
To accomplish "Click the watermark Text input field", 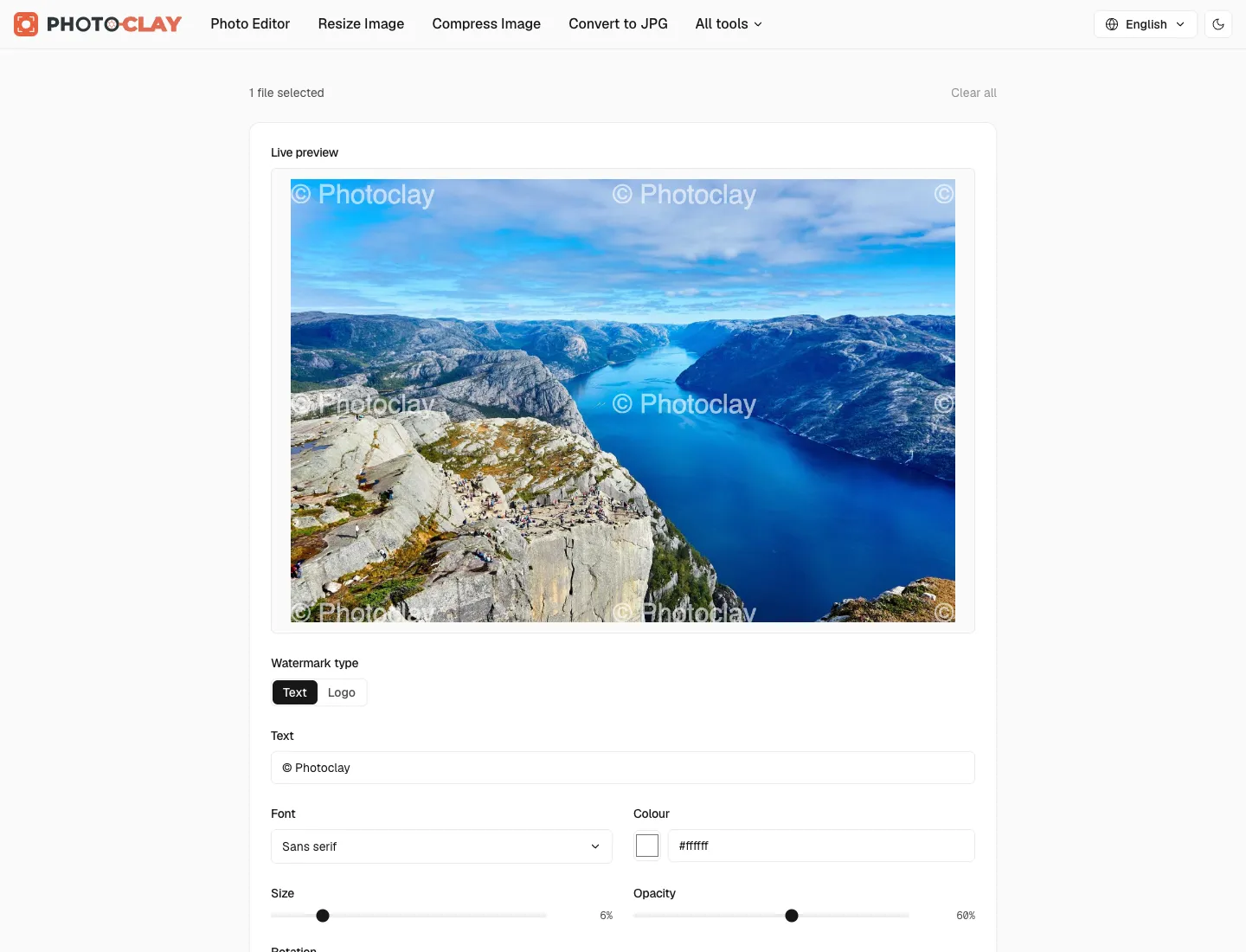I will [623, 768].
